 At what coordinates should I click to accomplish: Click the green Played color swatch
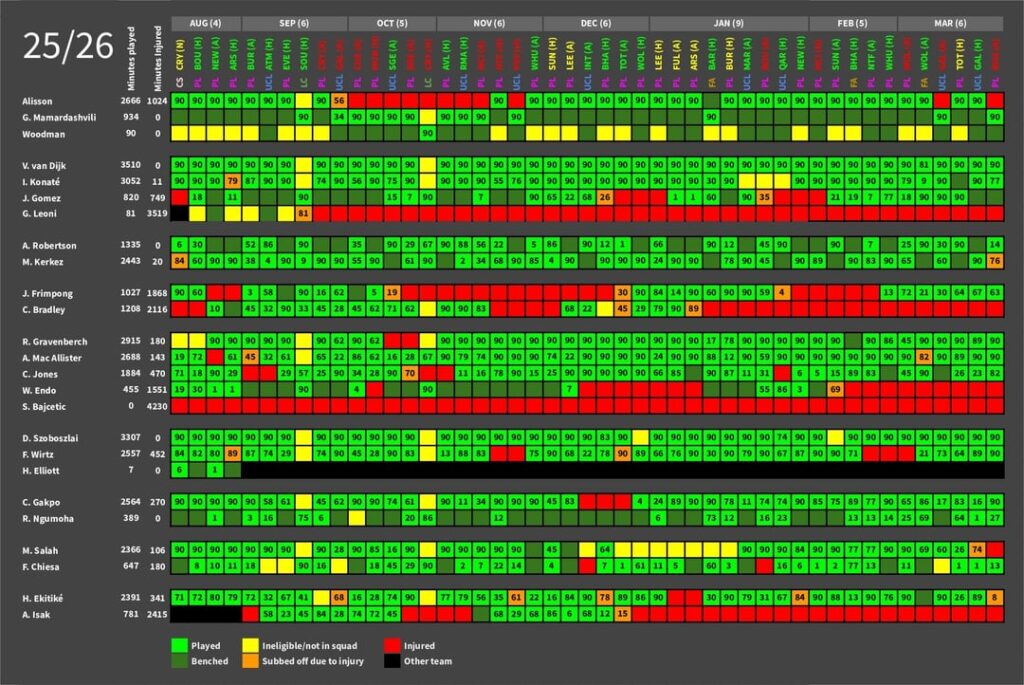[178, 645]
